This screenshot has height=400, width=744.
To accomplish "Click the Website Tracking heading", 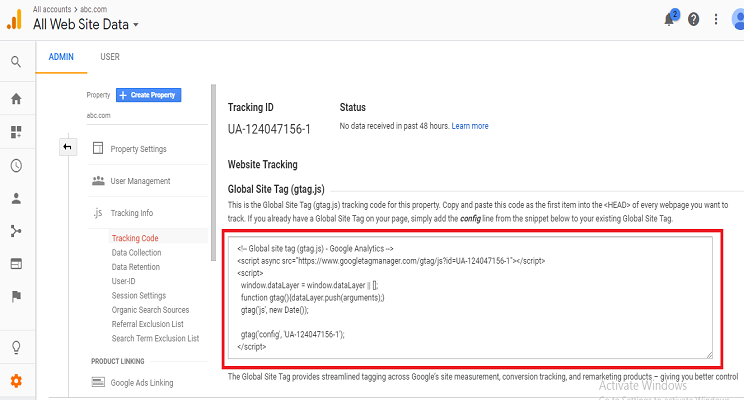I will coord(262,165).
